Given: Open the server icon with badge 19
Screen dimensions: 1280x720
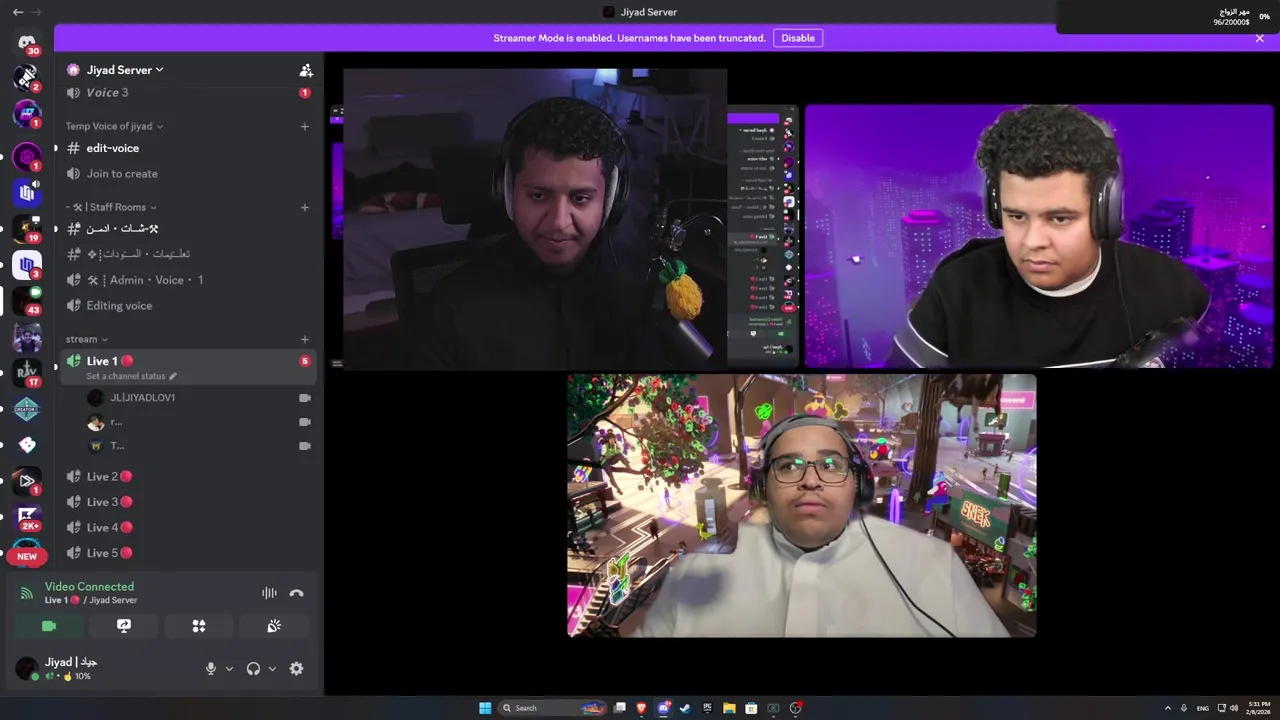Looking at the screenshot, I should (x=27, y=229).
